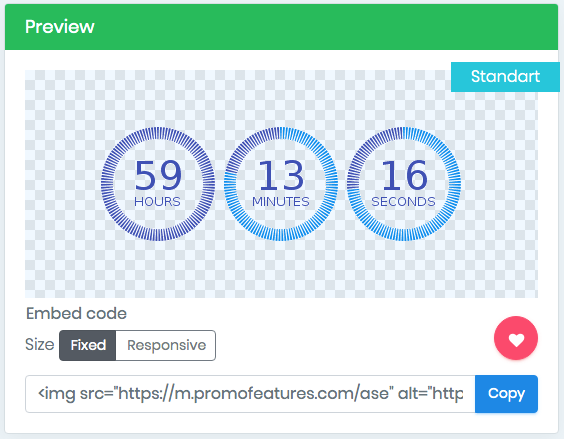The image size is (564, 439).
Task: Click the 59 hours countdown circle
Action: coord(158,184)
